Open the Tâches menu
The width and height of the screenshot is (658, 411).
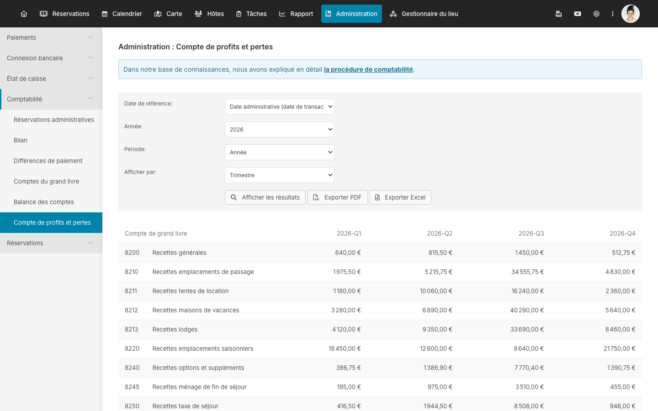tap(251, 14)
